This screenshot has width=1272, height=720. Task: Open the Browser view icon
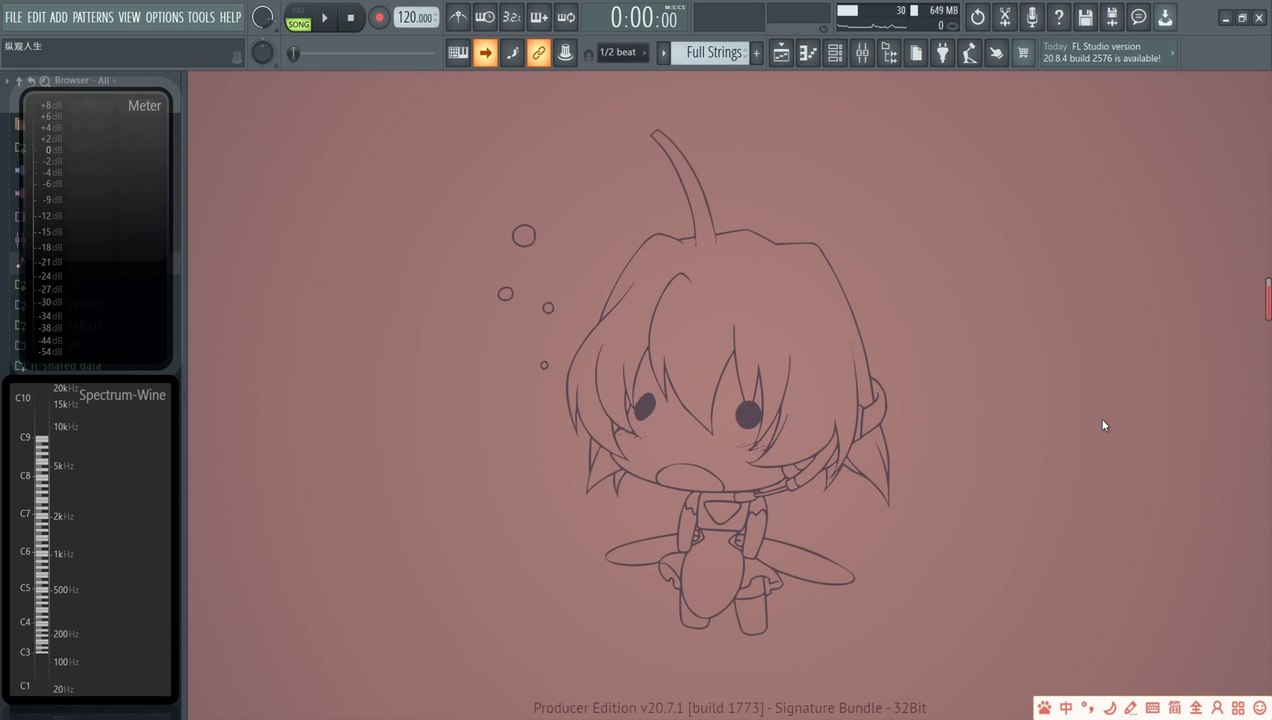(889, 53)
